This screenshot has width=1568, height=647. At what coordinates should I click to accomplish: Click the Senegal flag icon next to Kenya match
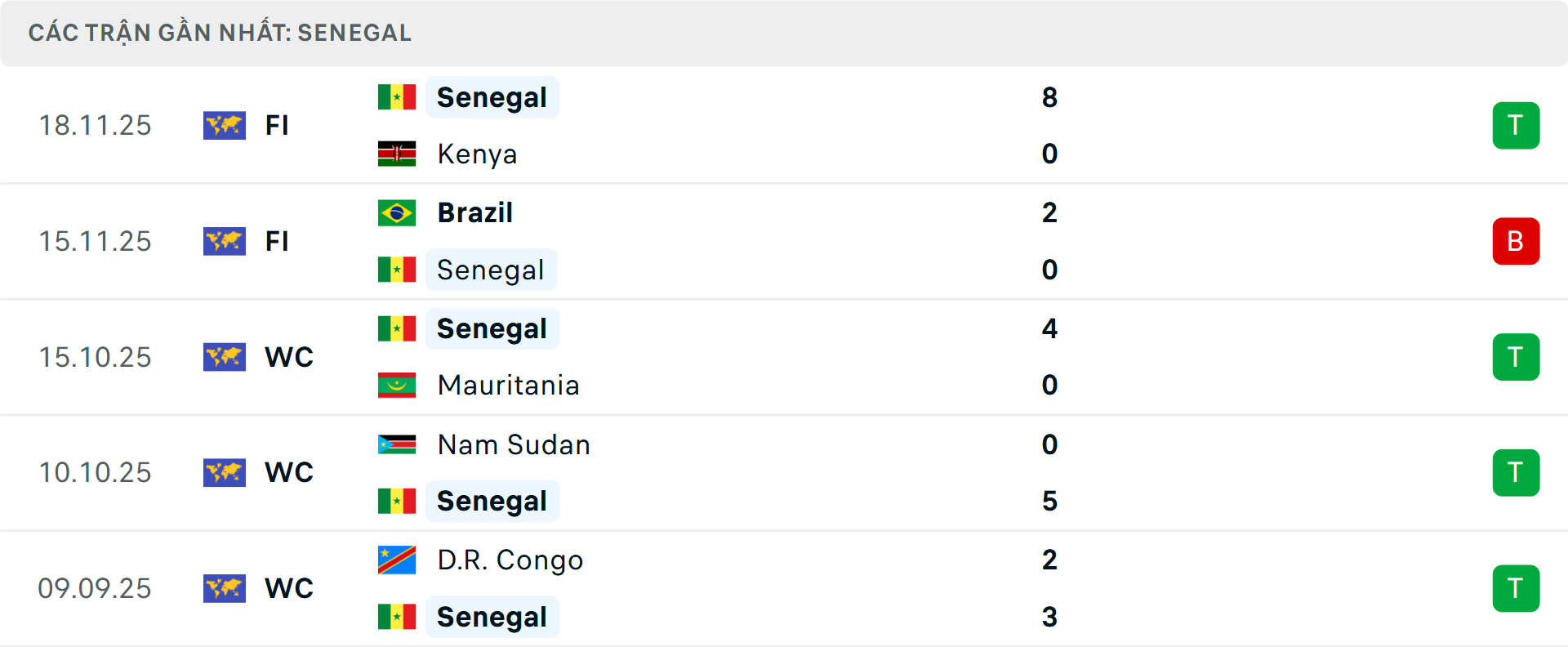click(397, 96)
